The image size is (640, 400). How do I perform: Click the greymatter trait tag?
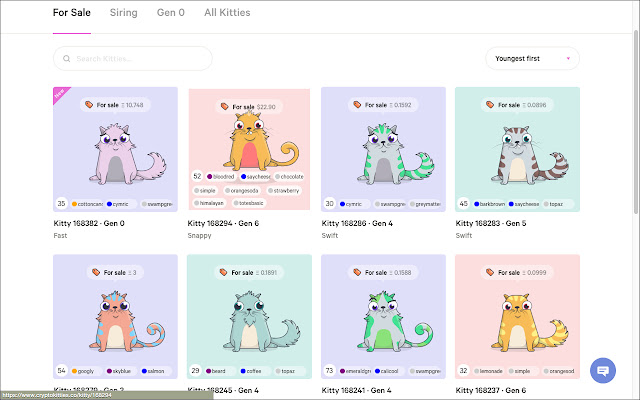pyautogui.click(x=426, y=204)
